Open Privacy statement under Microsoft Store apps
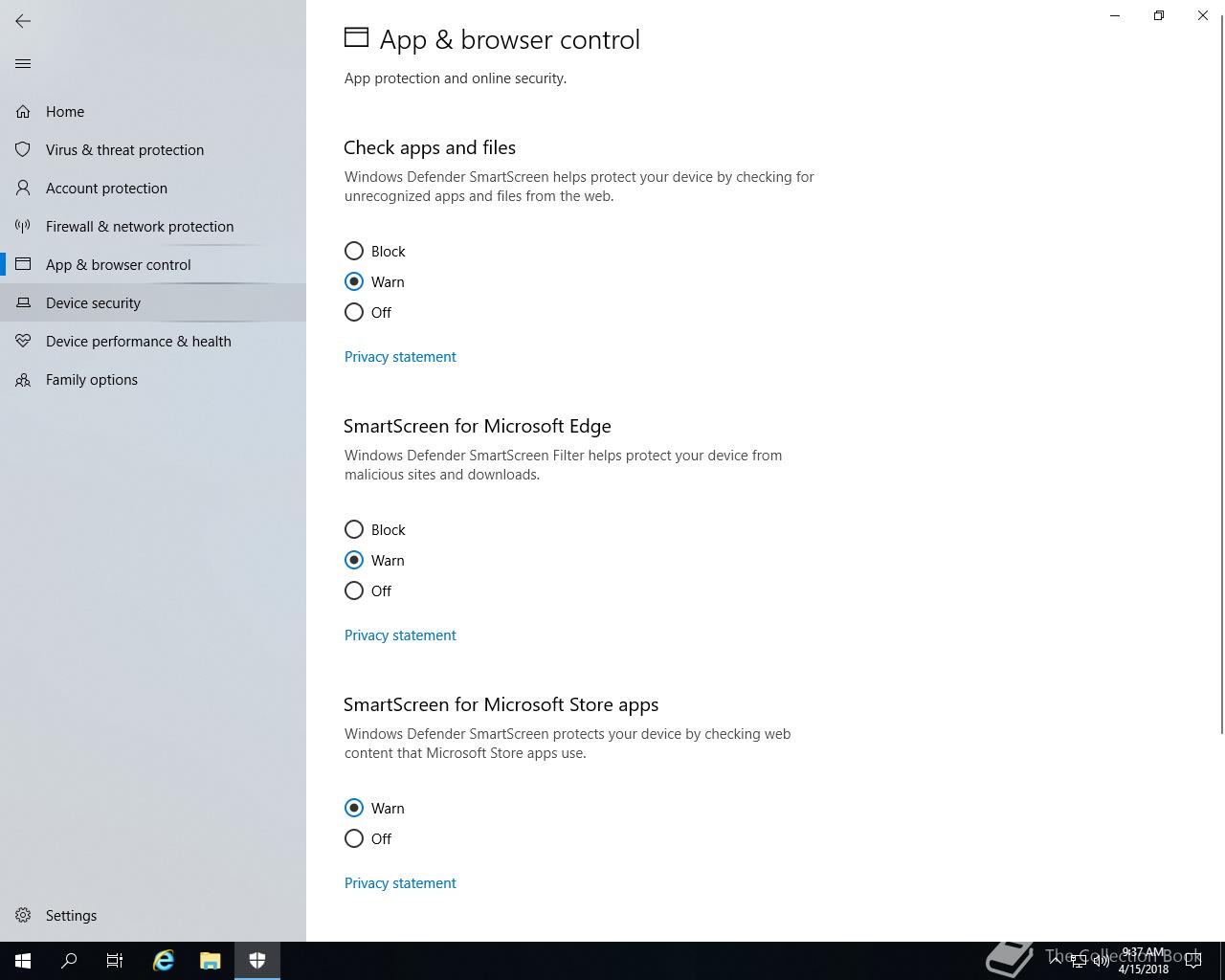1225x980 pixels. pyautogui.click(x=400, y=883)
